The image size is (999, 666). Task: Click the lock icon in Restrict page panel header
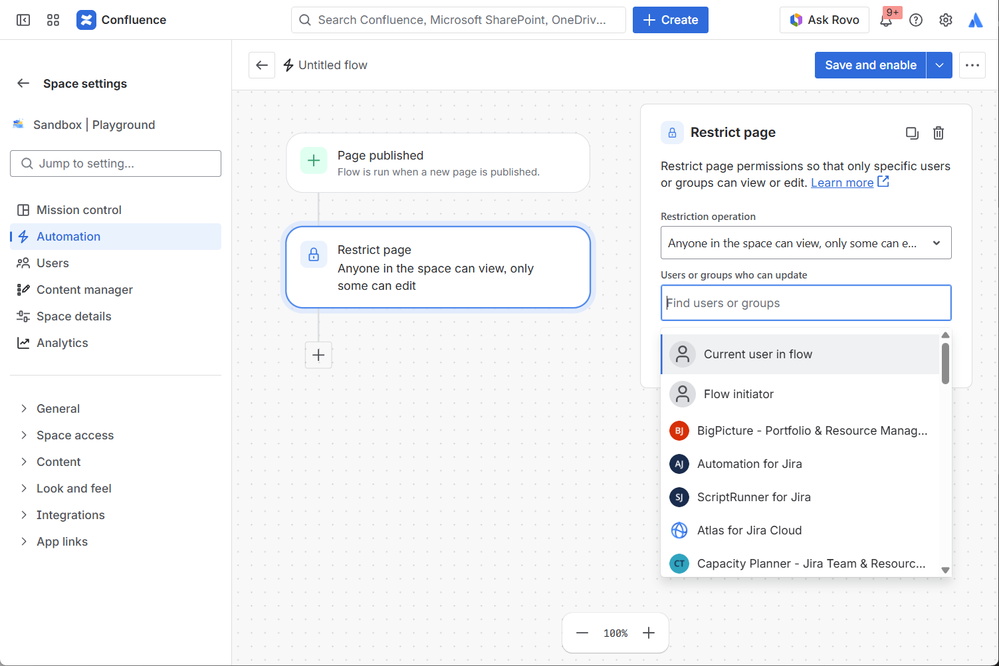point(672,133)
